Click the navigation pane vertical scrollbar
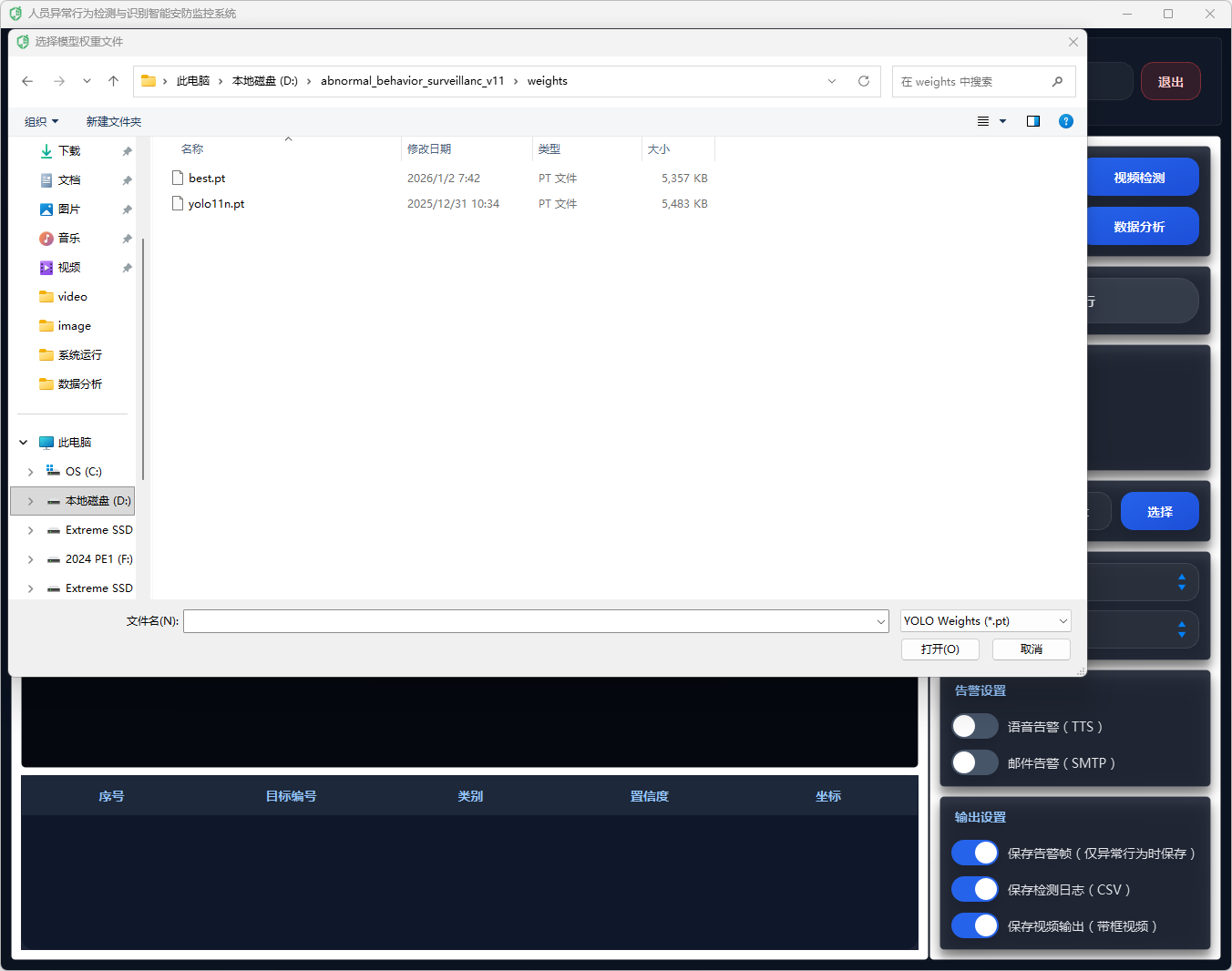Viewport: 1232px width, 971px height. click(143, 355)
